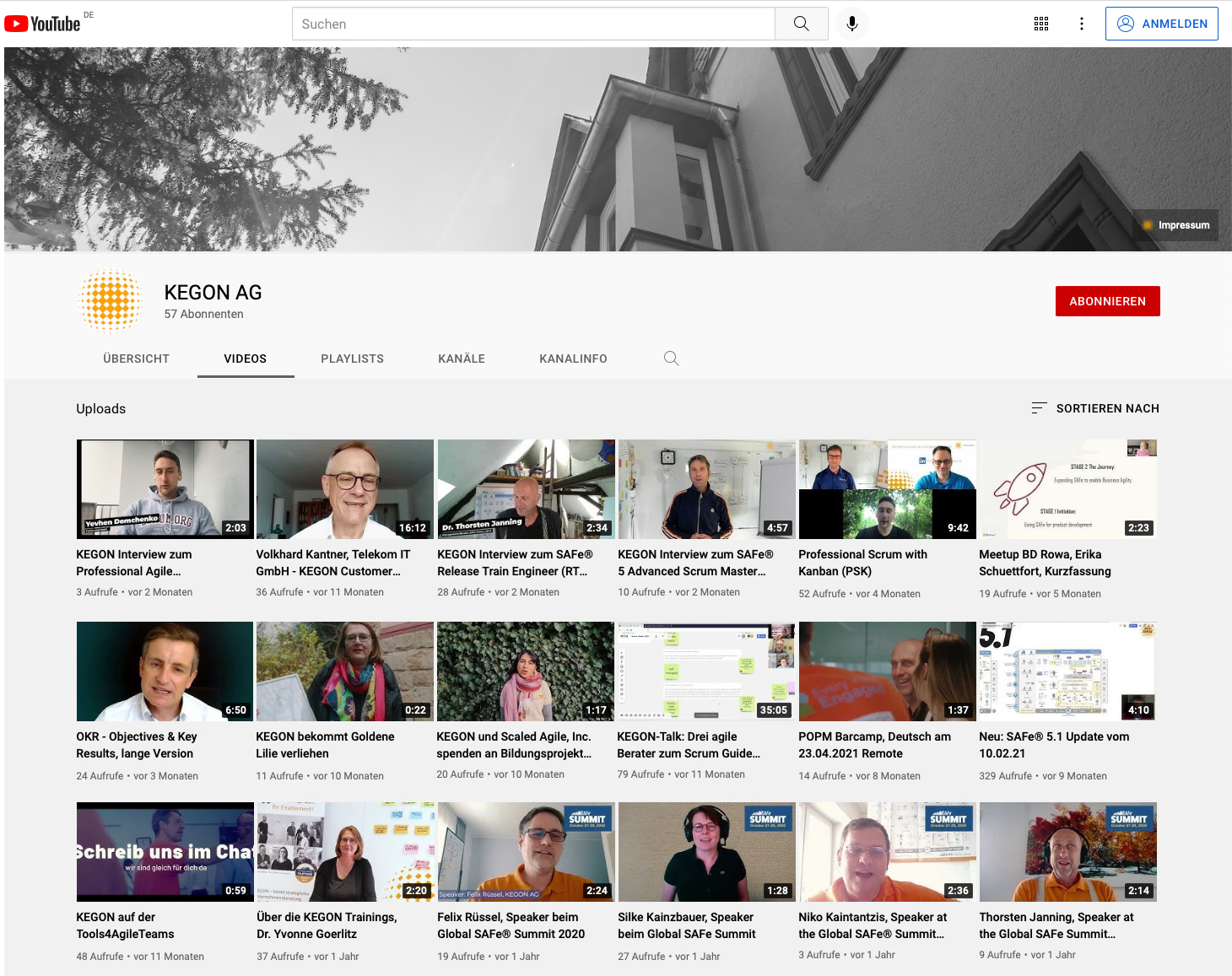This screenshot has width=1232, height=976.
Task: Open the SAFe 5.1 Update 4:10 thumbnail
Action: pos(1067,671)
